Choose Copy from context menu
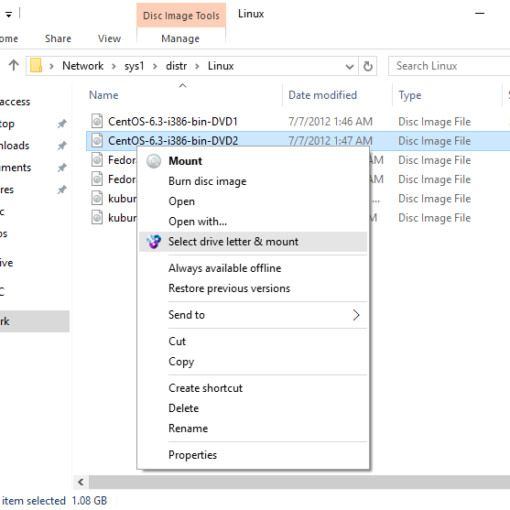 pos(253,362)
